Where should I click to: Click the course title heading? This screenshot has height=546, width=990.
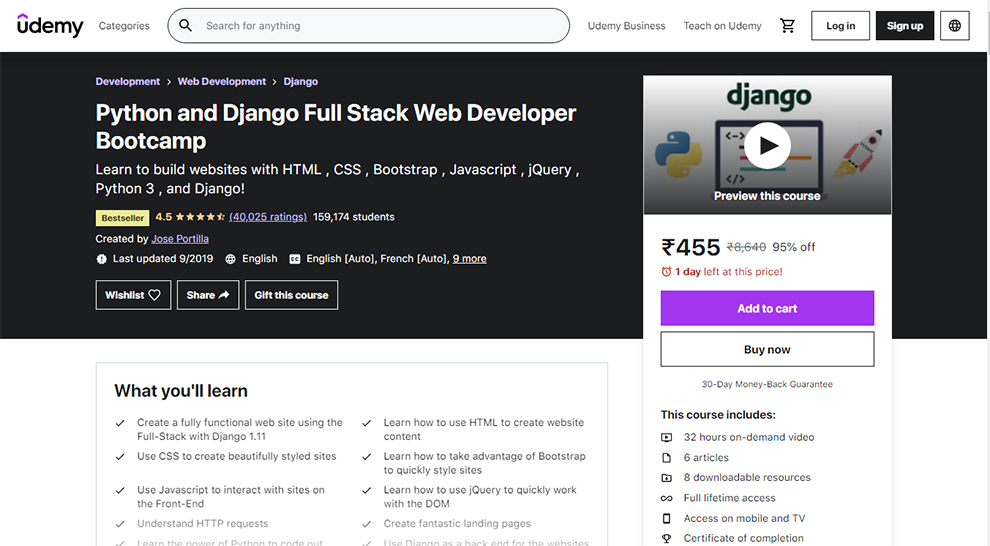click(336, 126)
